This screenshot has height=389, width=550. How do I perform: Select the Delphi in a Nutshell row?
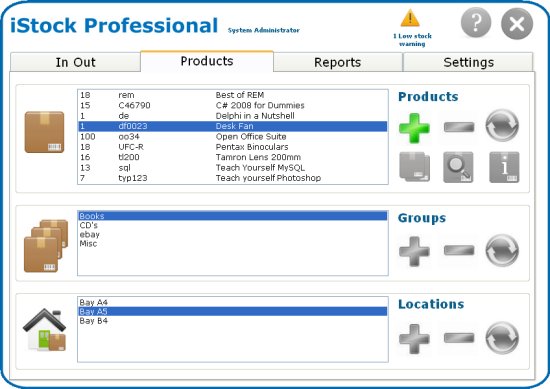point(233,116)
